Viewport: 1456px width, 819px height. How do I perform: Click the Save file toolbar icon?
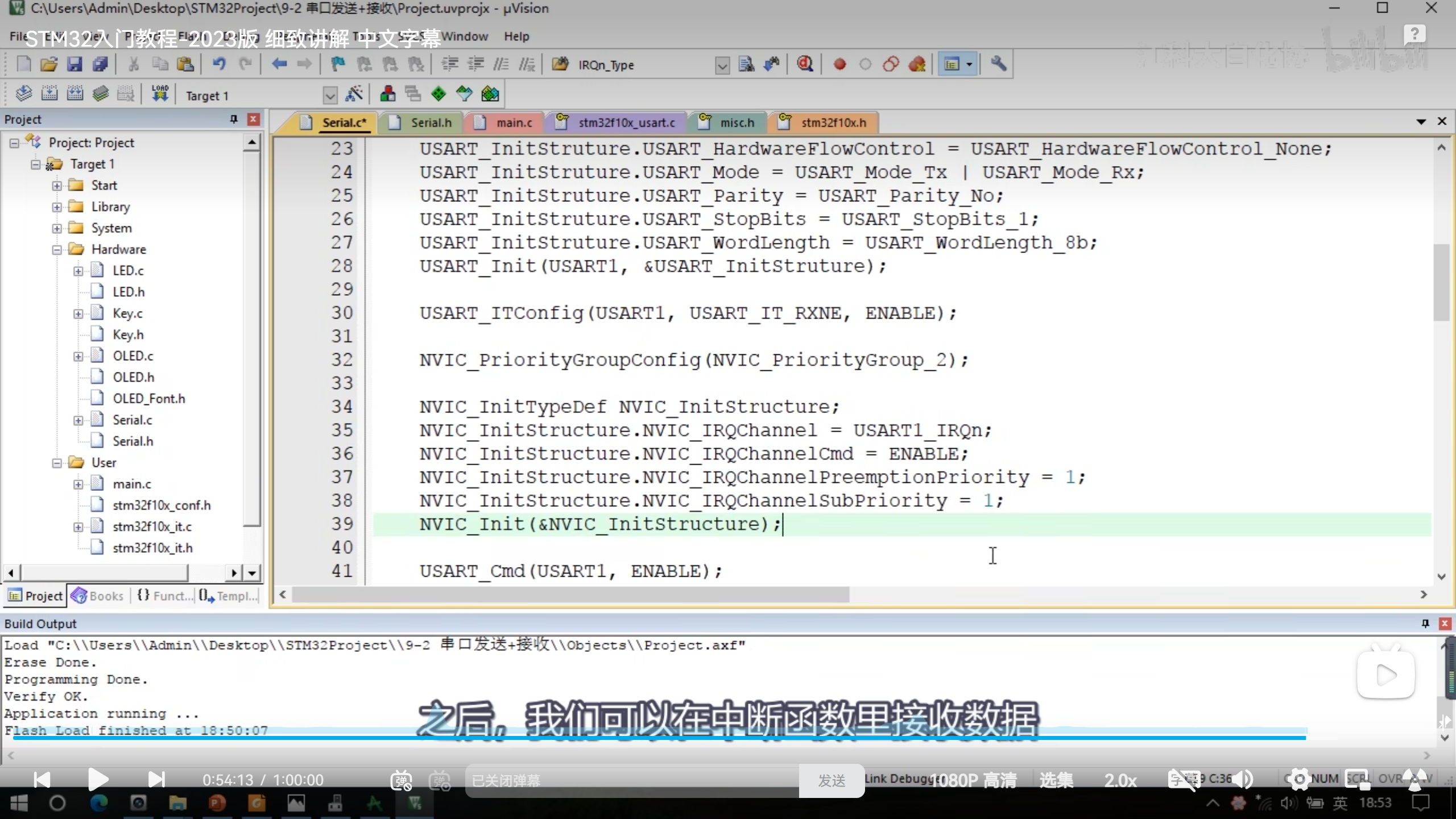pyautogui.click(x=75, y=64)
